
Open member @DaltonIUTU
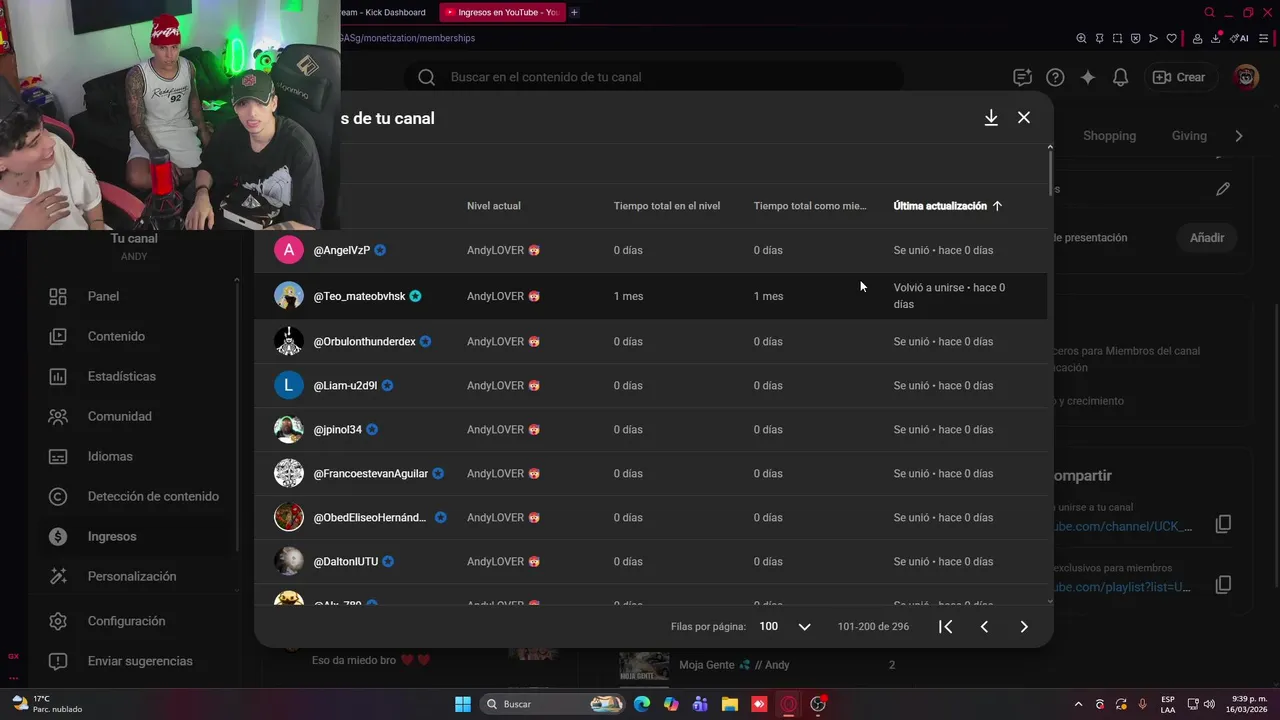(346, 562)
